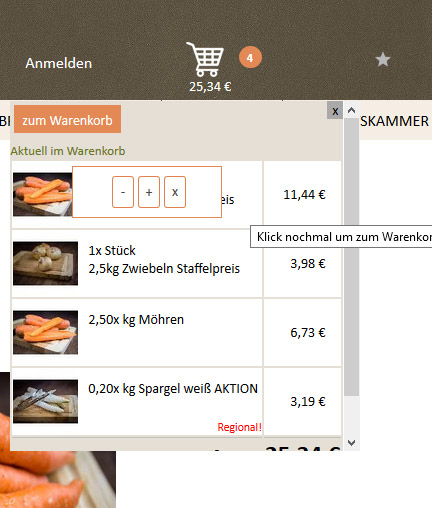The image size is (432, 508).
Task: Open the shopping cart icon
Action: pos(205,59)
